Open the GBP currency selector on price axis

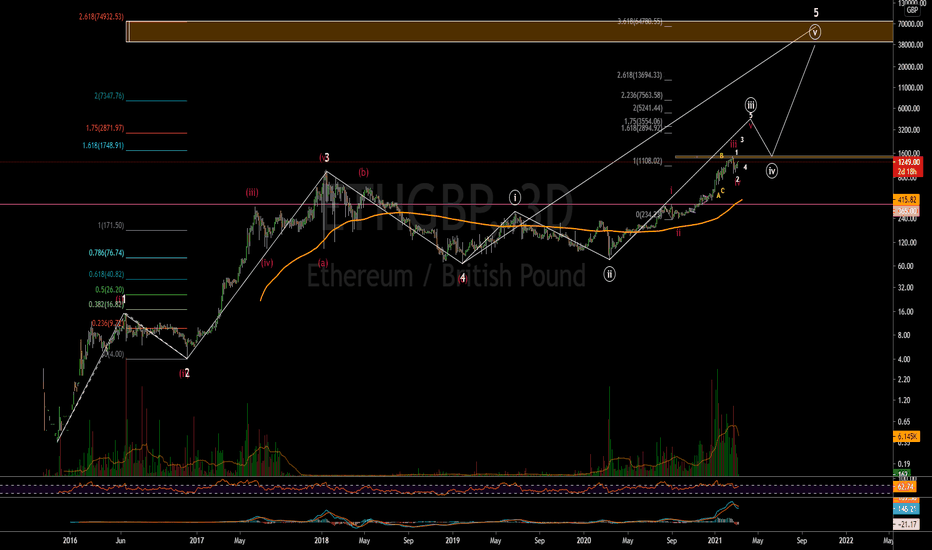pyautogui.click(x=911, y=10)
